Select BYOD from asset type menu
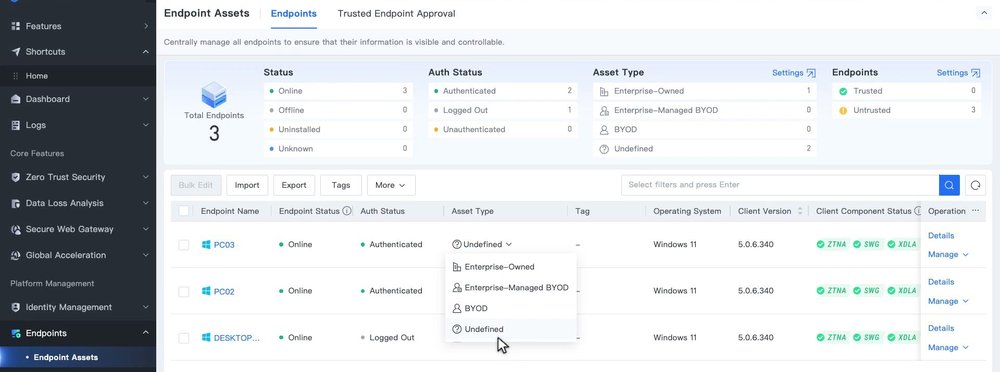The height and width of the screenshot is (372, 1000). (511, 308)
